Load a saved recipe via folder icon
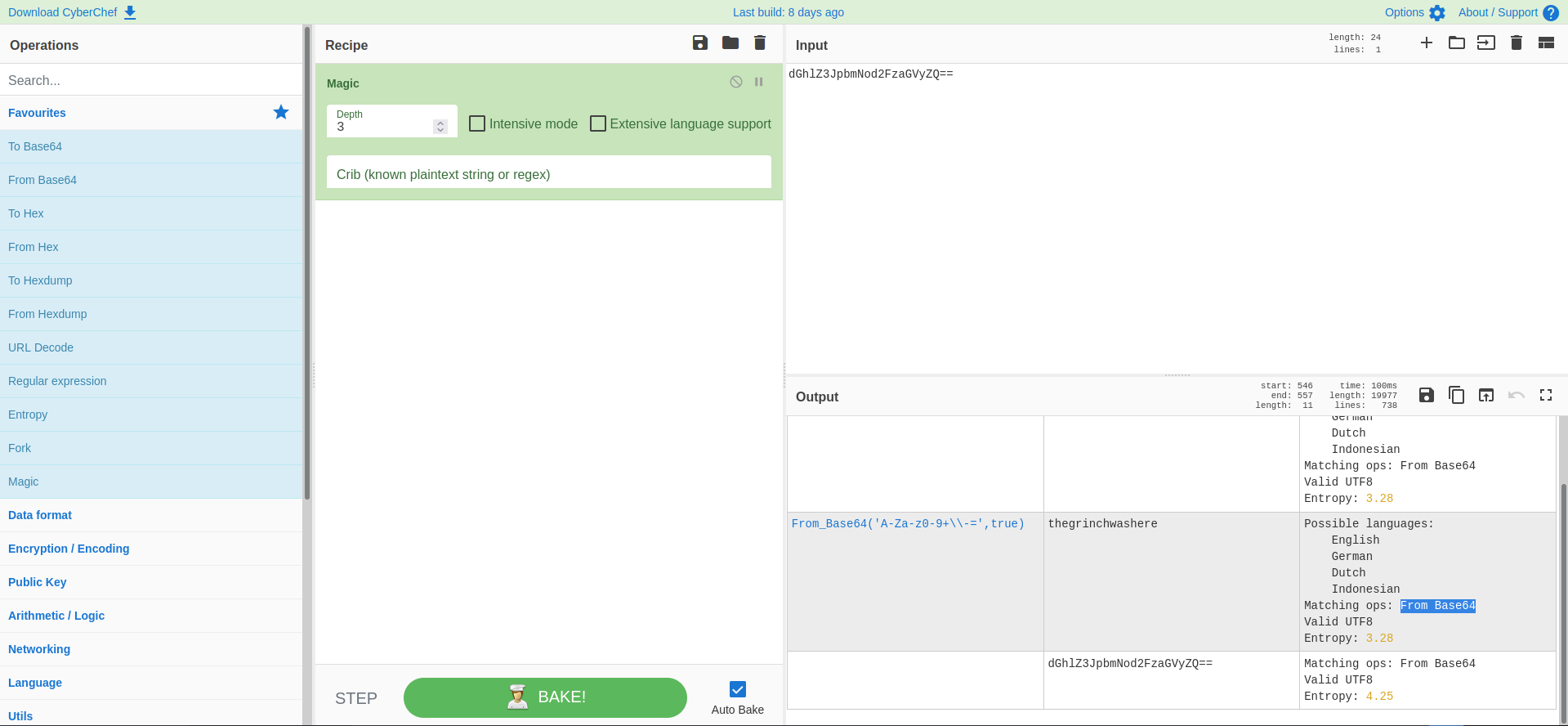1568x726 pixels. pos(730,43)
